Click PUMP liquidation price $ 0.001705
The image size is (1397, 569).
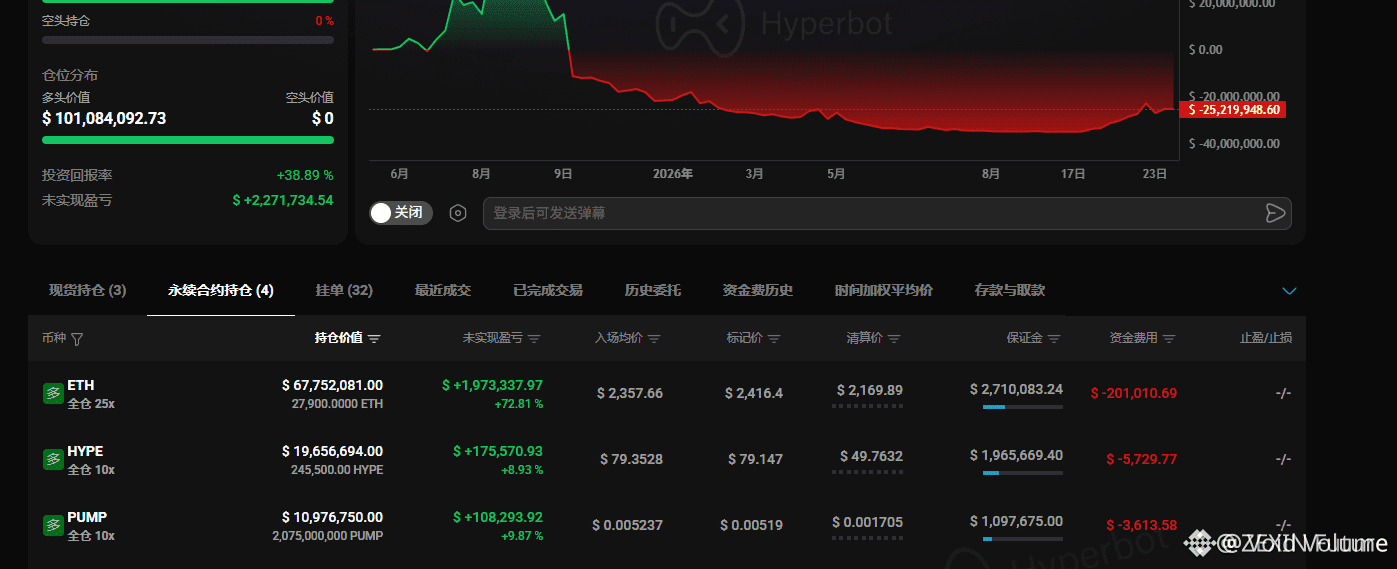(x=867, y=521)
